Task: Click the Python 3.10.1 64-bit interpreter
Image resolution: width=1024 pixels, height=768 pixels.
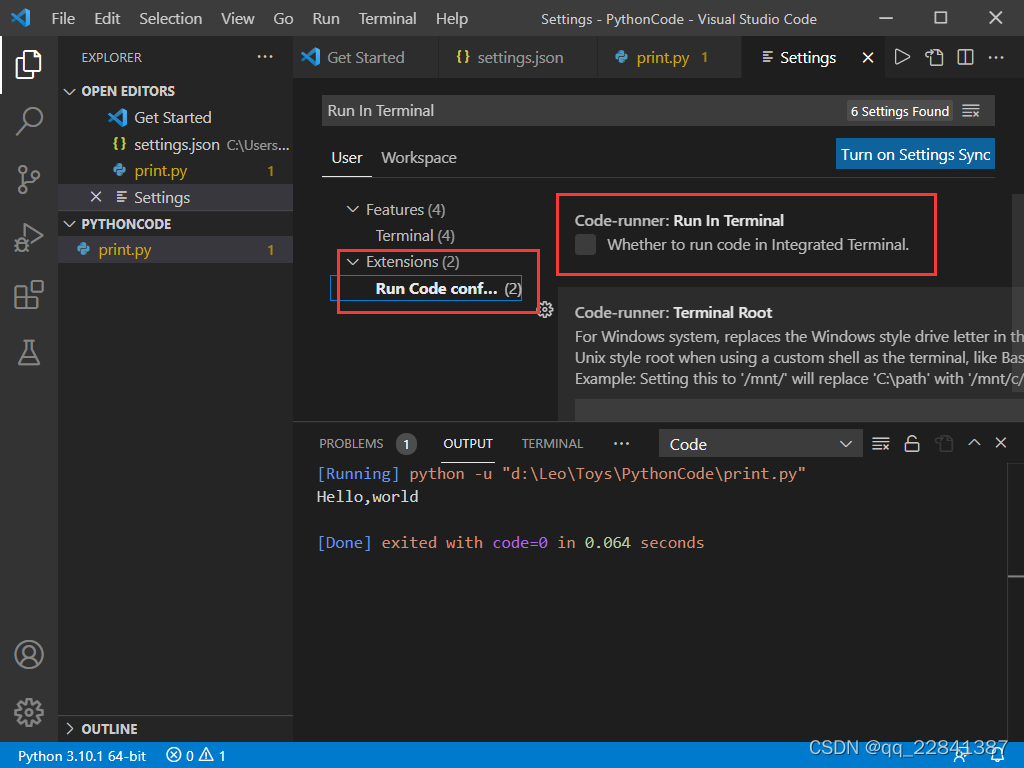Action: point(82,756)
